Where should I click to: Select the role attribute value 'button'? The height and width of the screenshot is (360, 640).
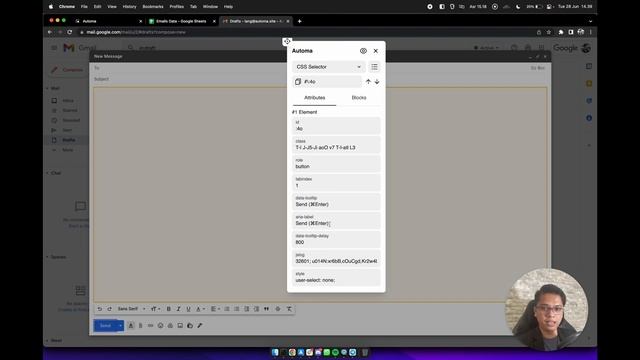point(336,164)
